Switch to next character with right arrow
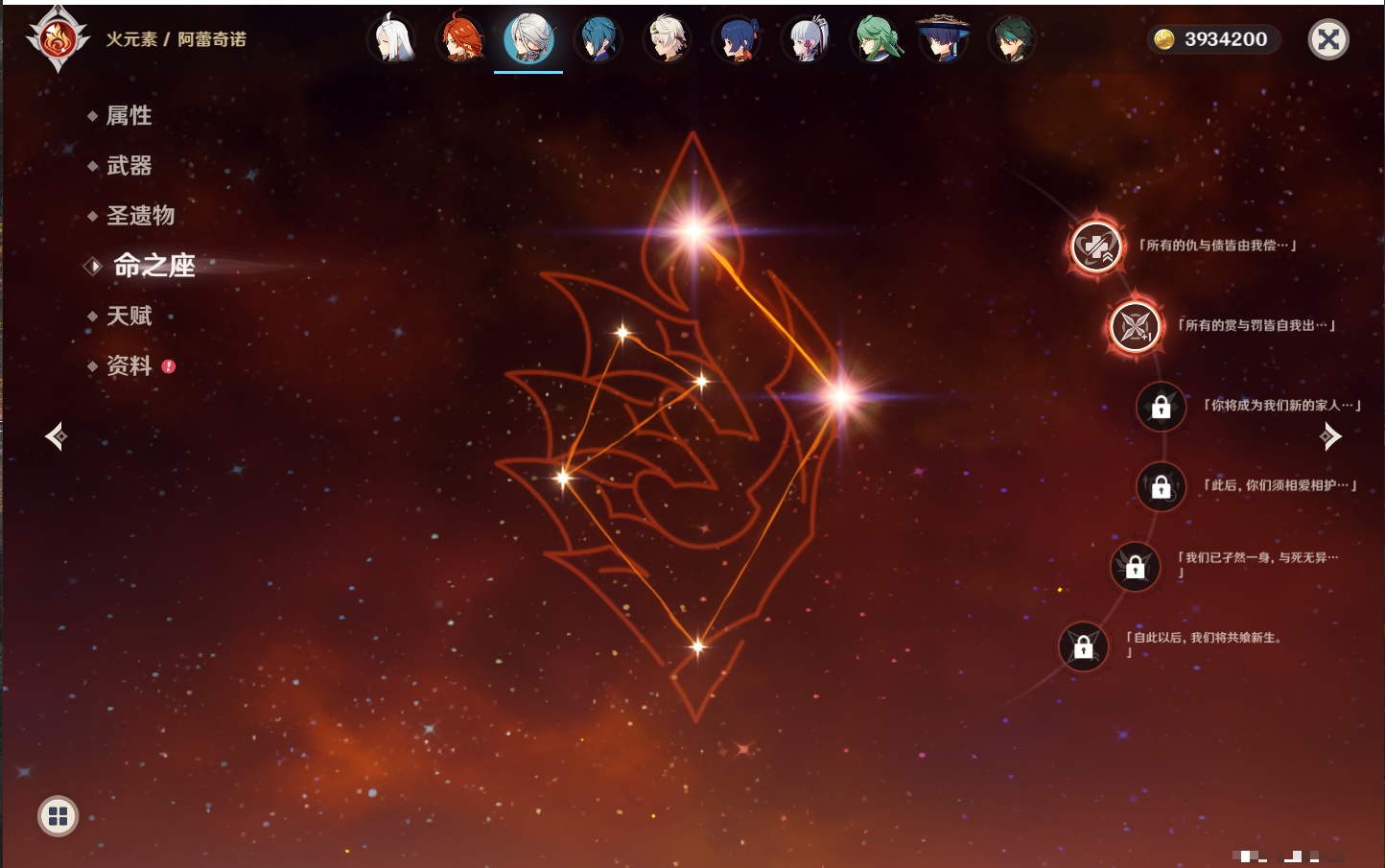 tap(1330, 436)
